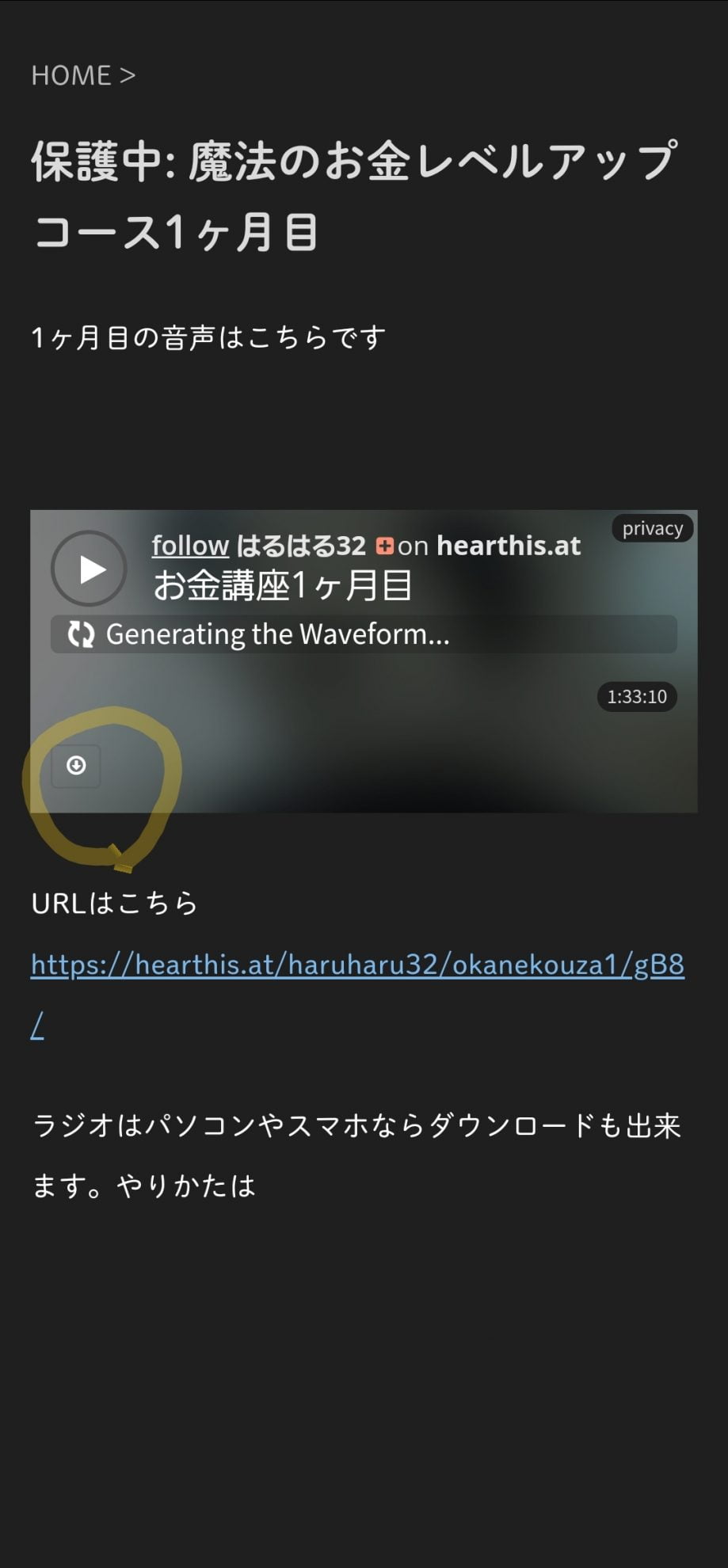Image resolution: width=728 pixels, height=1568 pixels.
Task: Click the red plus follow icon
Action: [385, 546]
